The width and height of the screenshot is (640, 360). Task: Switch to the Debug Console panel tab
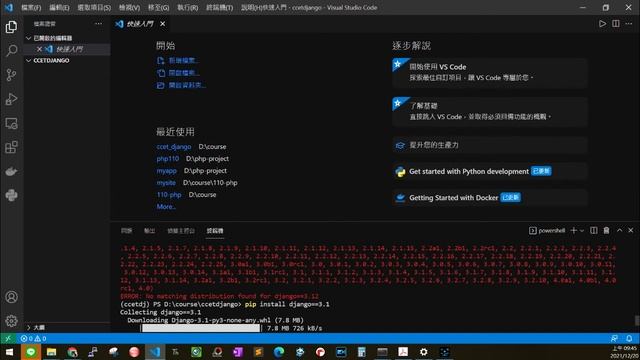[x=181, y=231]
